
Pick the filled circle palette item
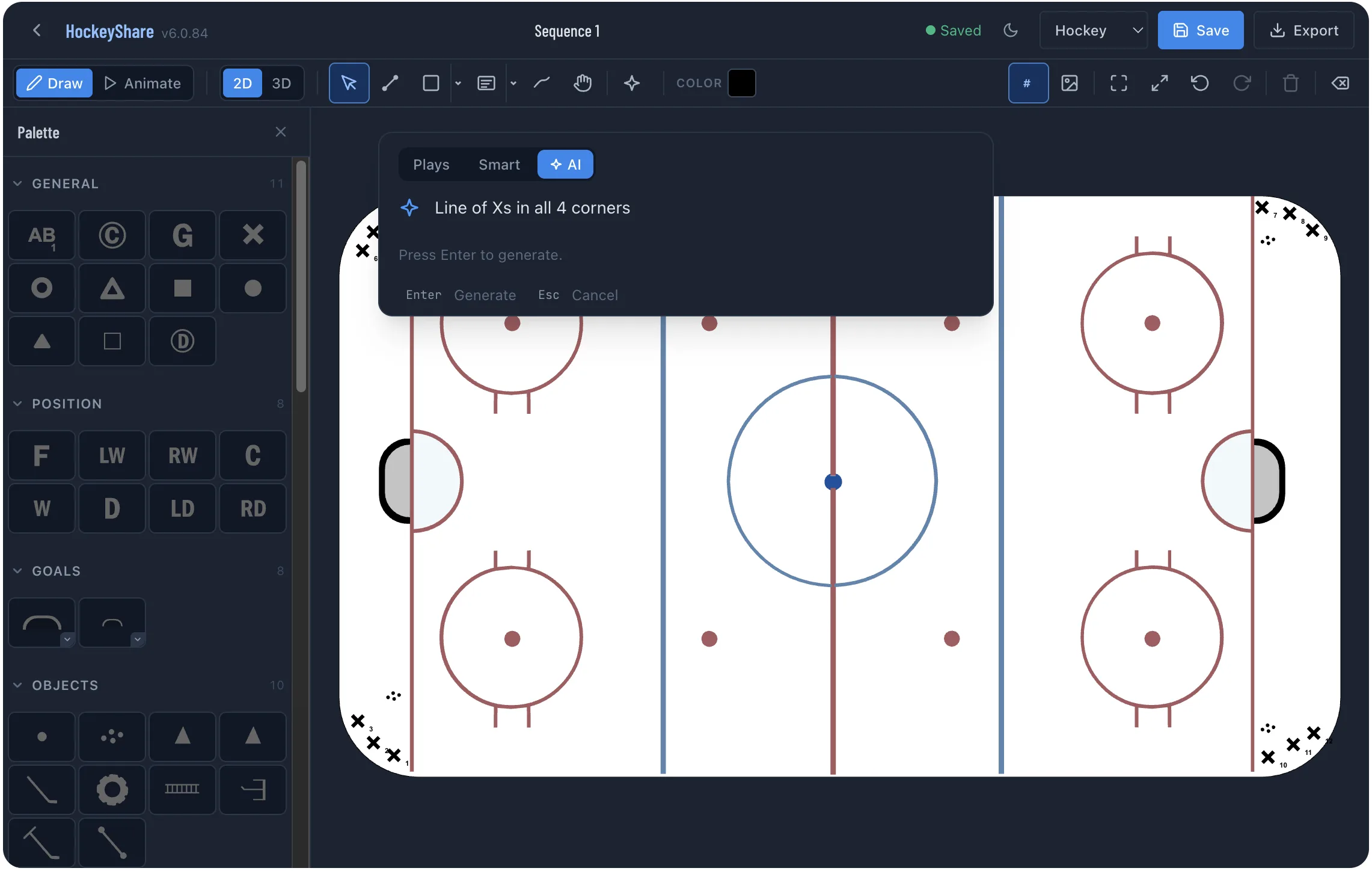[x=253, y=288]
